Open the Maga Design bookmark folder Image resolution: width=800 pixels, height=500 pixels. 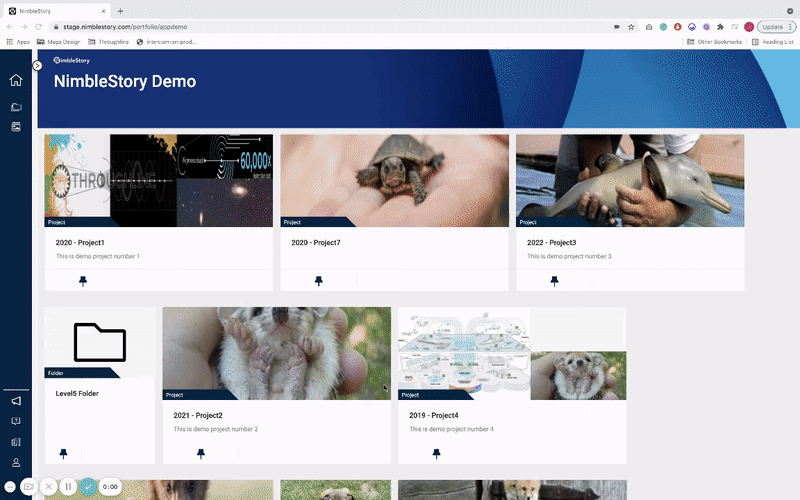pos(60,42)
